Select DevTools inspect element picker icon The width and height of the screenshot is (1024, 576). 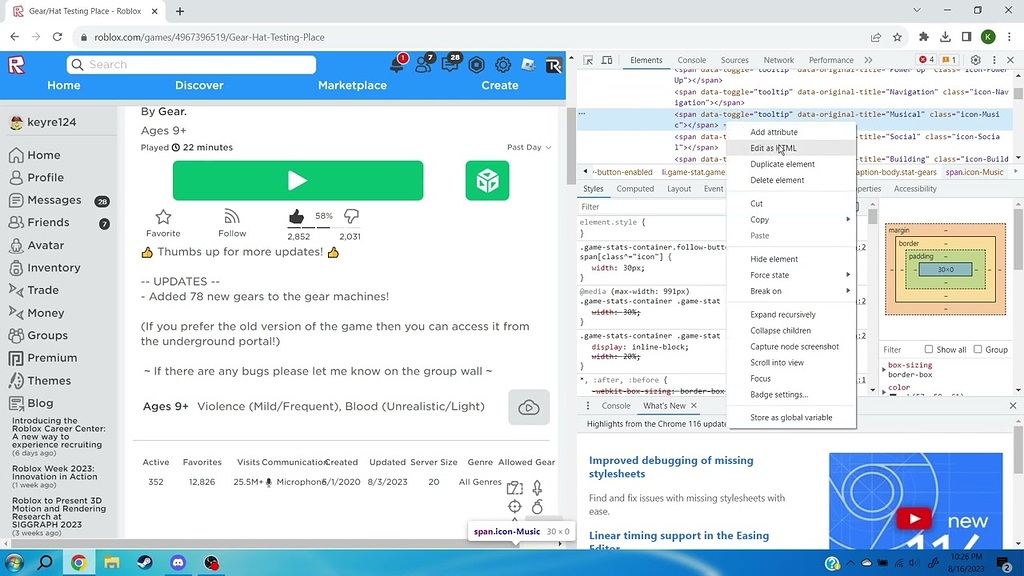click(x=588, y=60)
